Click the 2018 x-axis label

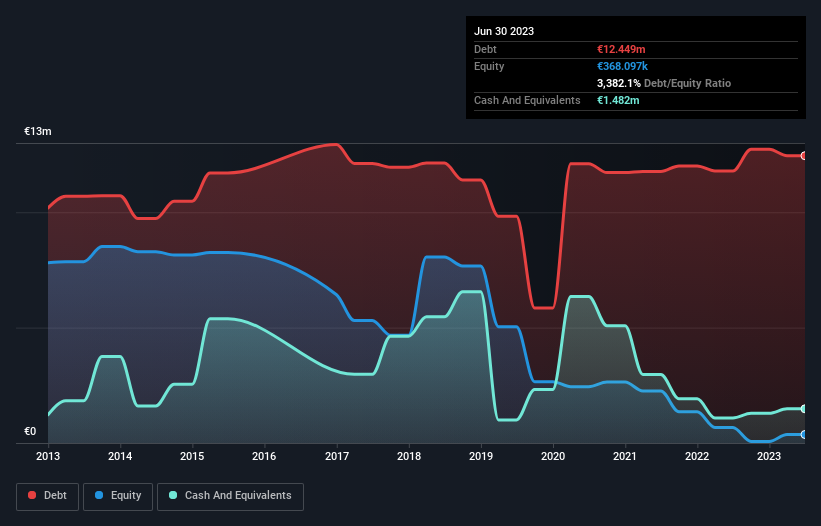[x=409, y=456]
